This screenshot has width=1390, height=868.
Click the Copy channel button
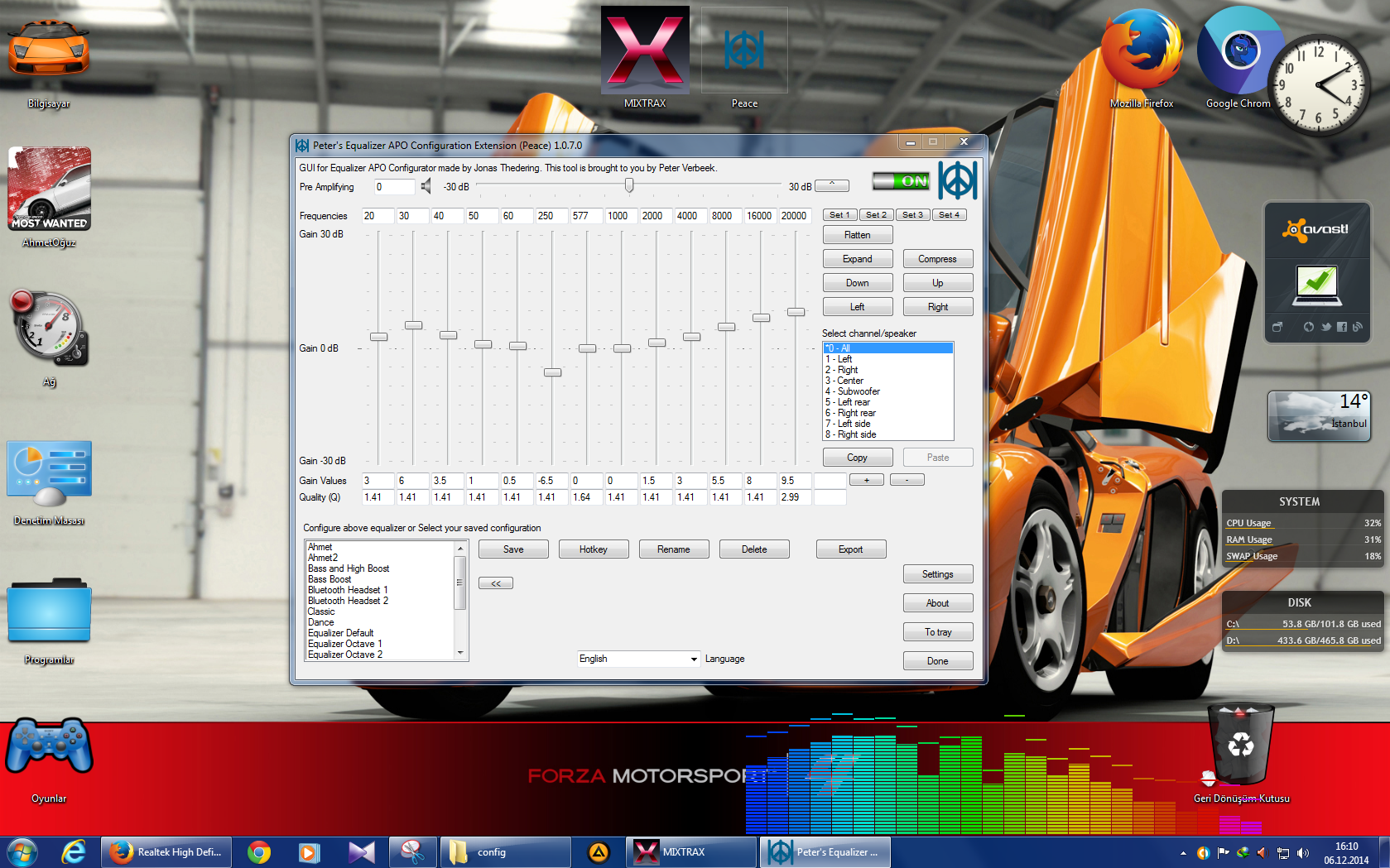tap(858, 458)
